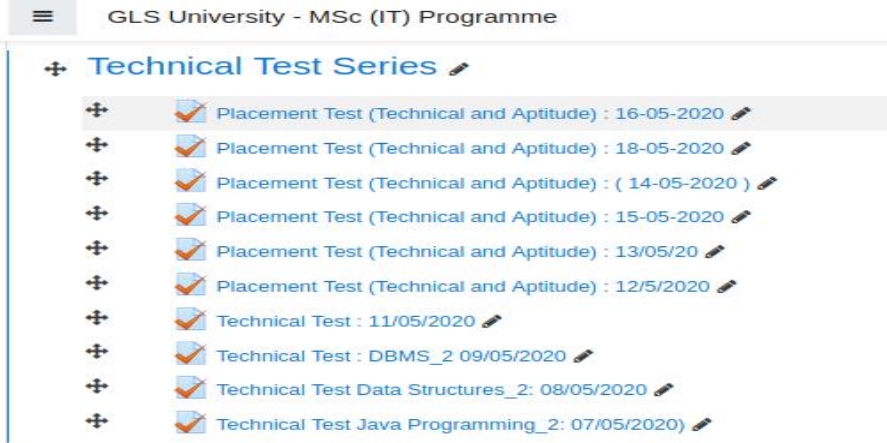
Task: Click move handle for Placement Test 12/5/2020
Action: (97, 282)
